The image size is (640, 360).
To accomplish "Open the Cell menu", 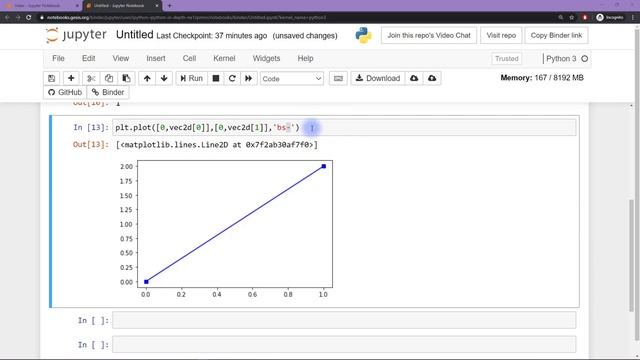I will 189,58.
